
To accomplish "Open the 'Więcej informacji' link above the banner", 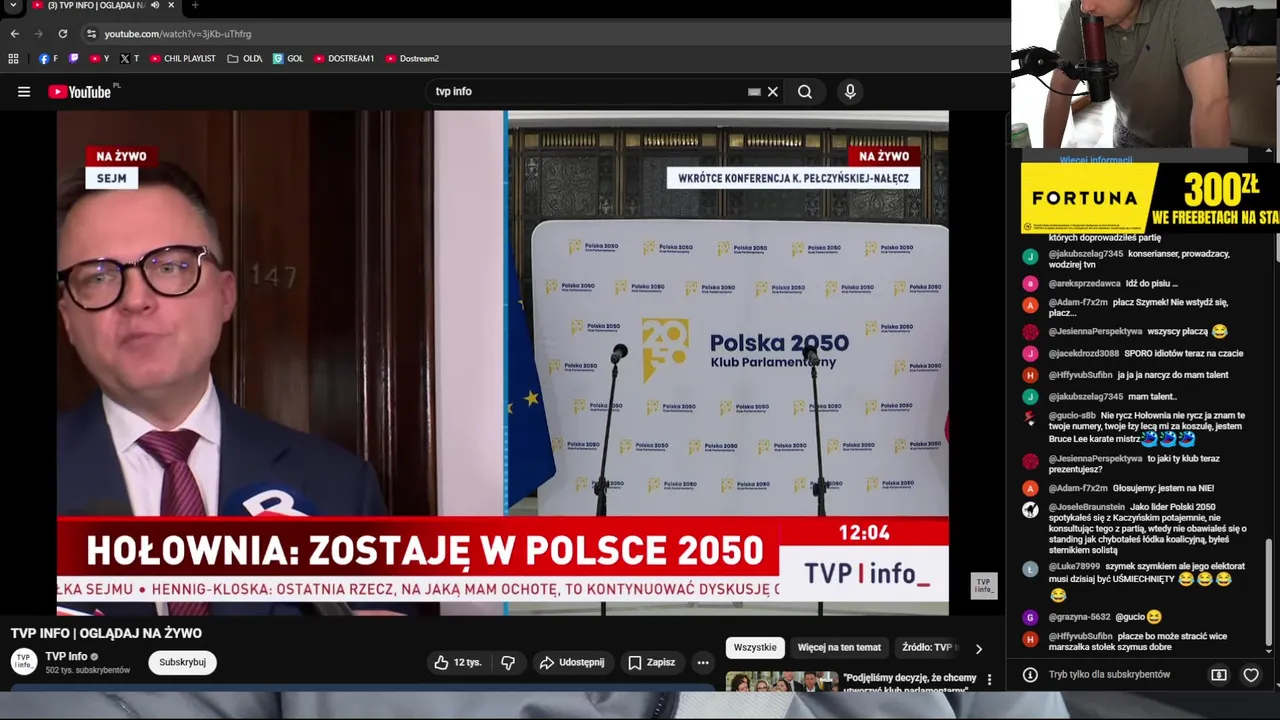I will (1096, 160).
